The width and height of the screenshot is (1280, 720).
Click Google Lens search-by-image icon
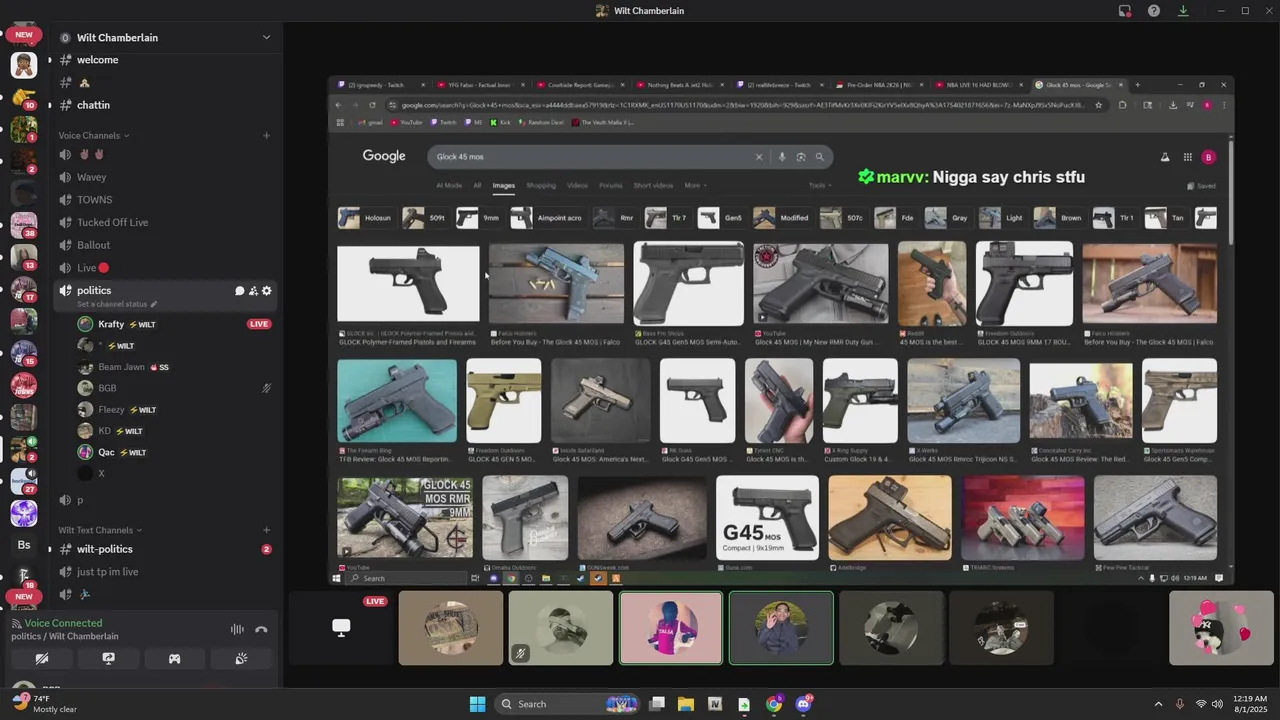click(x=801, y=157)
